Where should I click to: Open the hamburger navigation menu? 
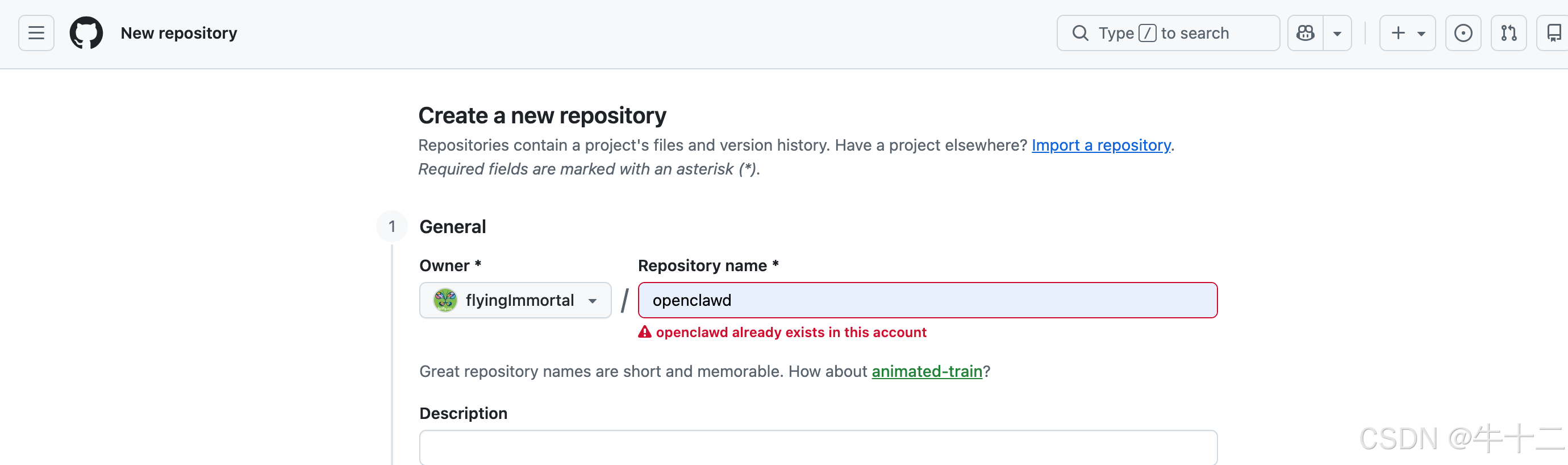[x=36, y=33]
